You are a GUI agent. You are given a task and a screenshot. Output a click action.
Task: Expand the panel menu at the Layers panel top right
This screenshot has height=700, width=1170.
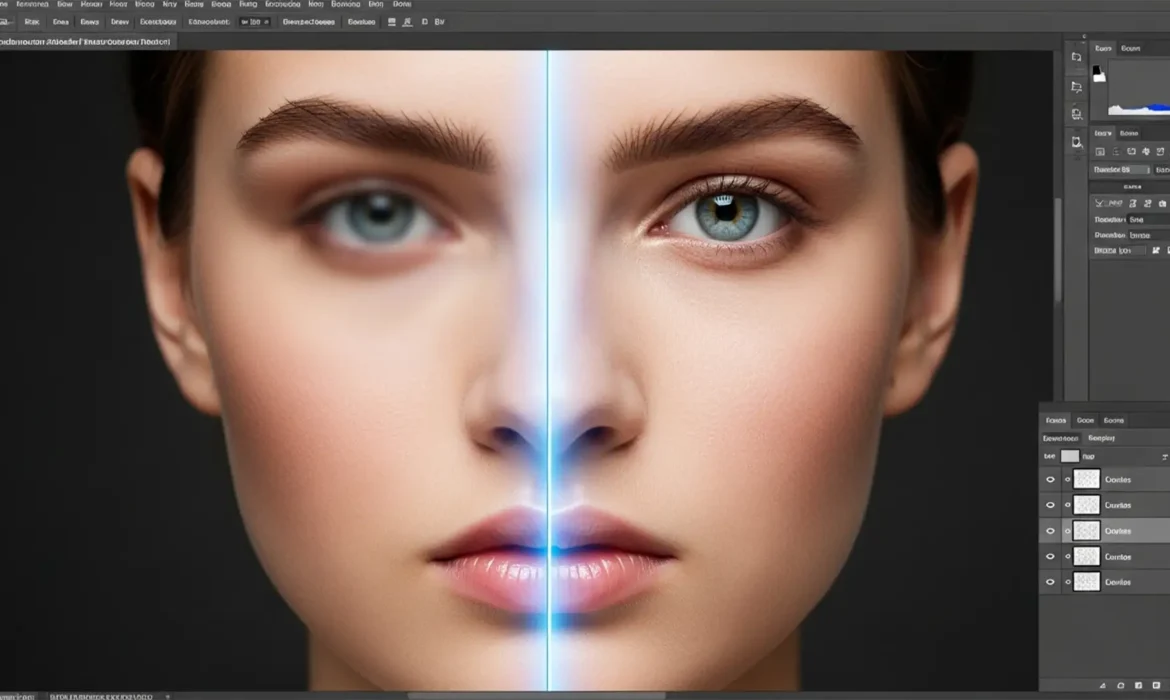(x=1165, y=457)
